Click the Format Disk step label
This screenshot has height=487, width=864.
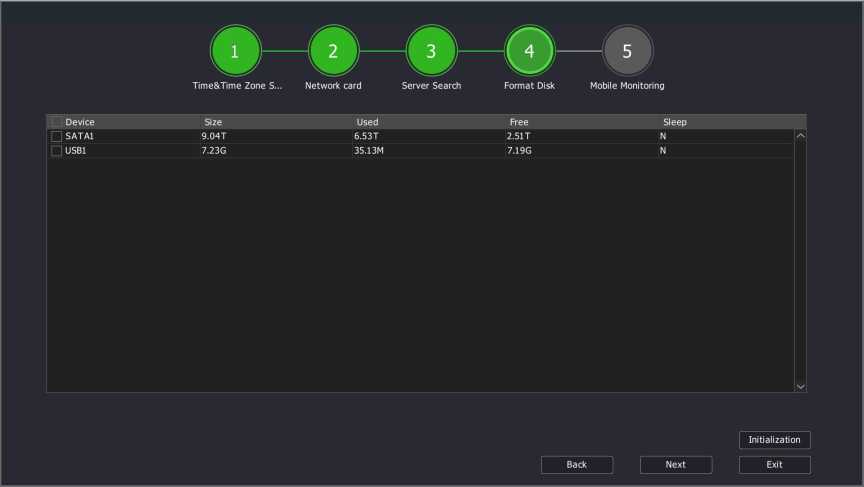click(x=530, y=86)
